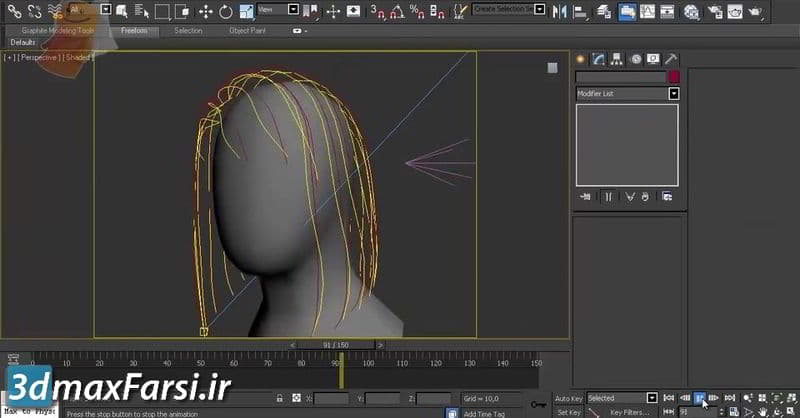
Task: Toggle Auto Key mode
Action: coord(567,398)
